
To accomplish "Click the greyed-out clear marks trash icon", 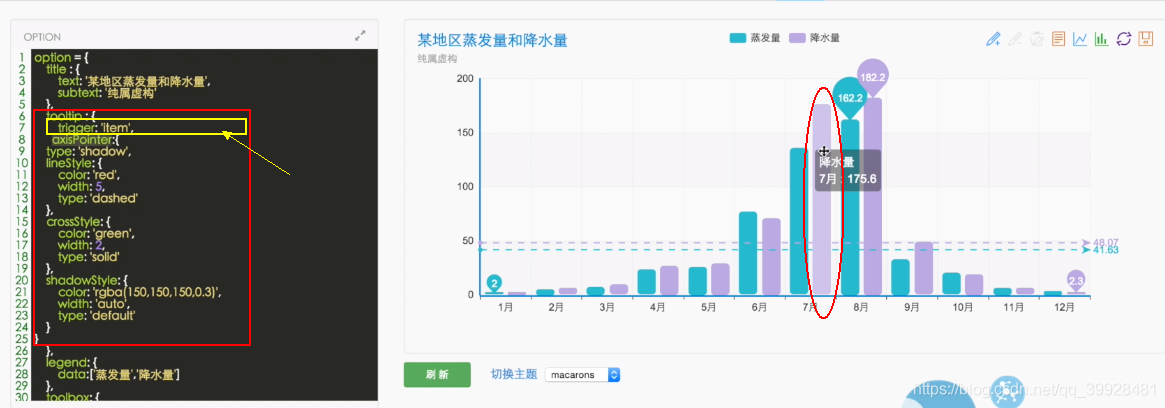I will pos(1037,39).
